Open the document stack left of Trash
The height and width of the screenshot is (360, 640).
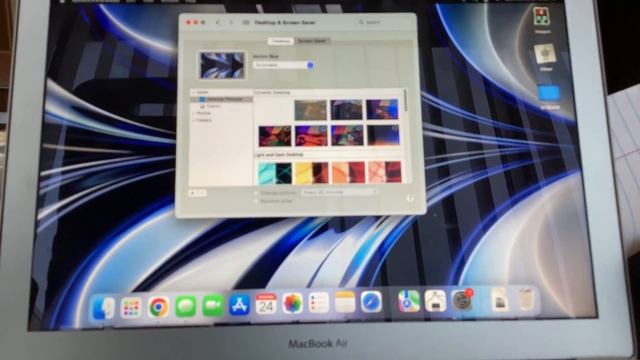[x=500, y=300]
